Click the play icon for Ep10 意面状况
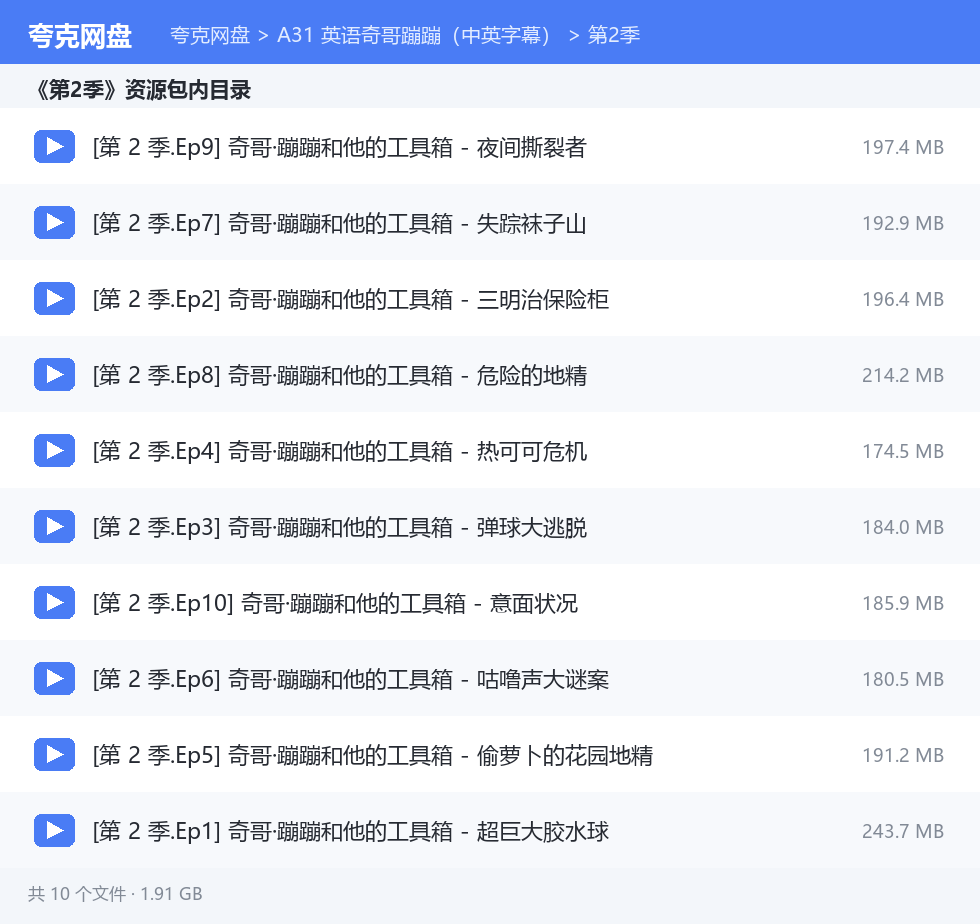 point(54,602)
